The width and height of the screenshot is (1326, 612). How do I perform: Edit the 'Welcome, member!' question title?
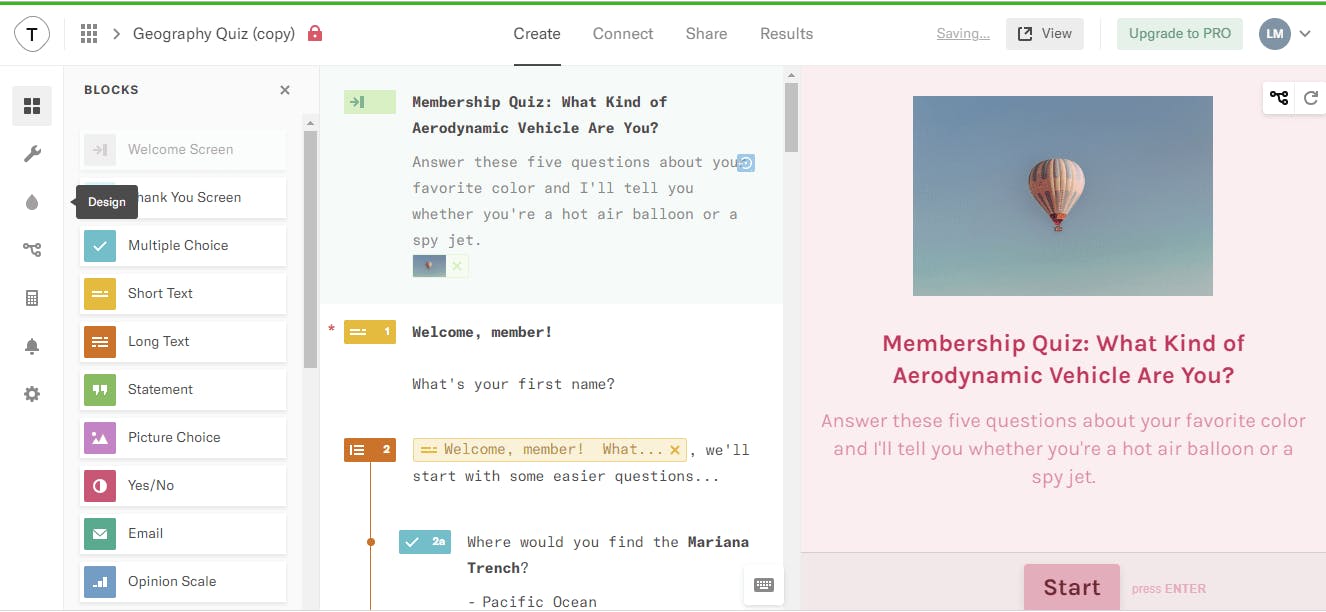[x=482, y=332]
